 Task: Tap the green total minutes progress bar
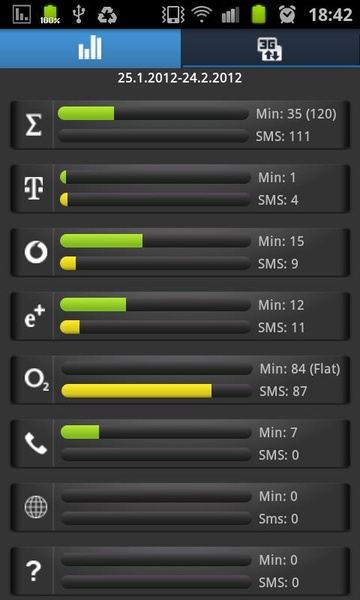point(153,114)
